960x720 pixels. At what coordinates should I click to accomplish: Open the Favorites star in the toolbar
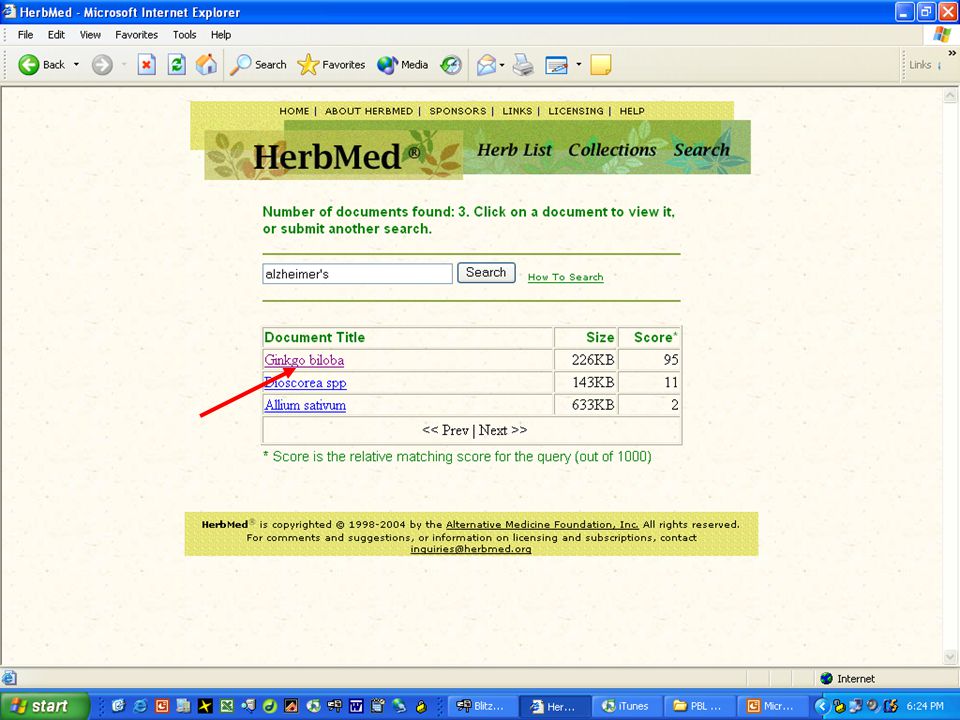331,64
